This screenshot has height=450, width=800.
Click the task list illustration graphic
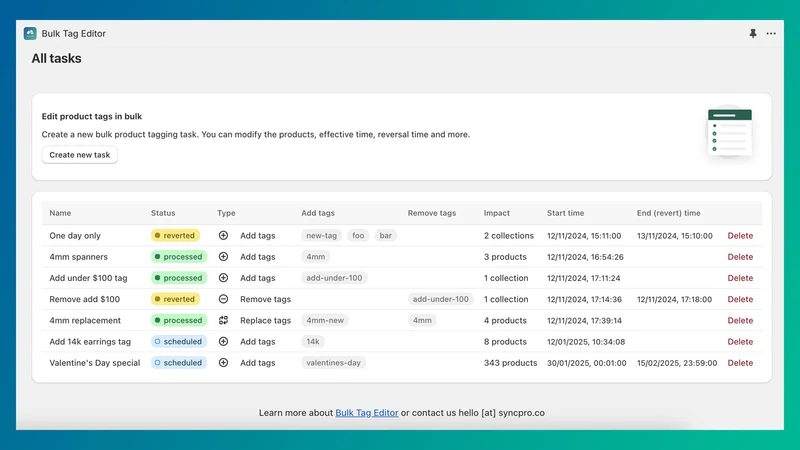(x=730, y=133)
